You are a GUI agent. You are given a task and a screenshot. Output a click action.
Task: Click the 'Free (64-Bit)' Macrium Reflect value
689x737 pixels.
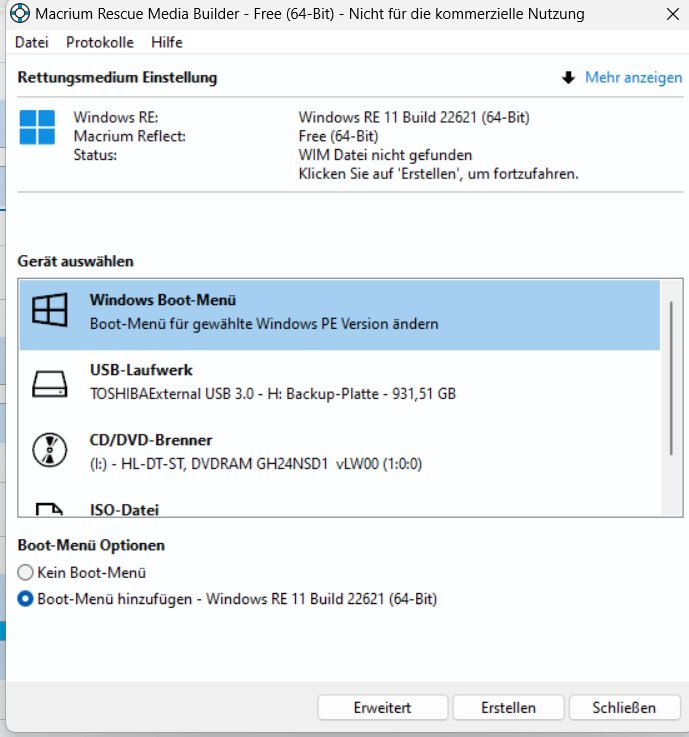(x=338, y=136)
